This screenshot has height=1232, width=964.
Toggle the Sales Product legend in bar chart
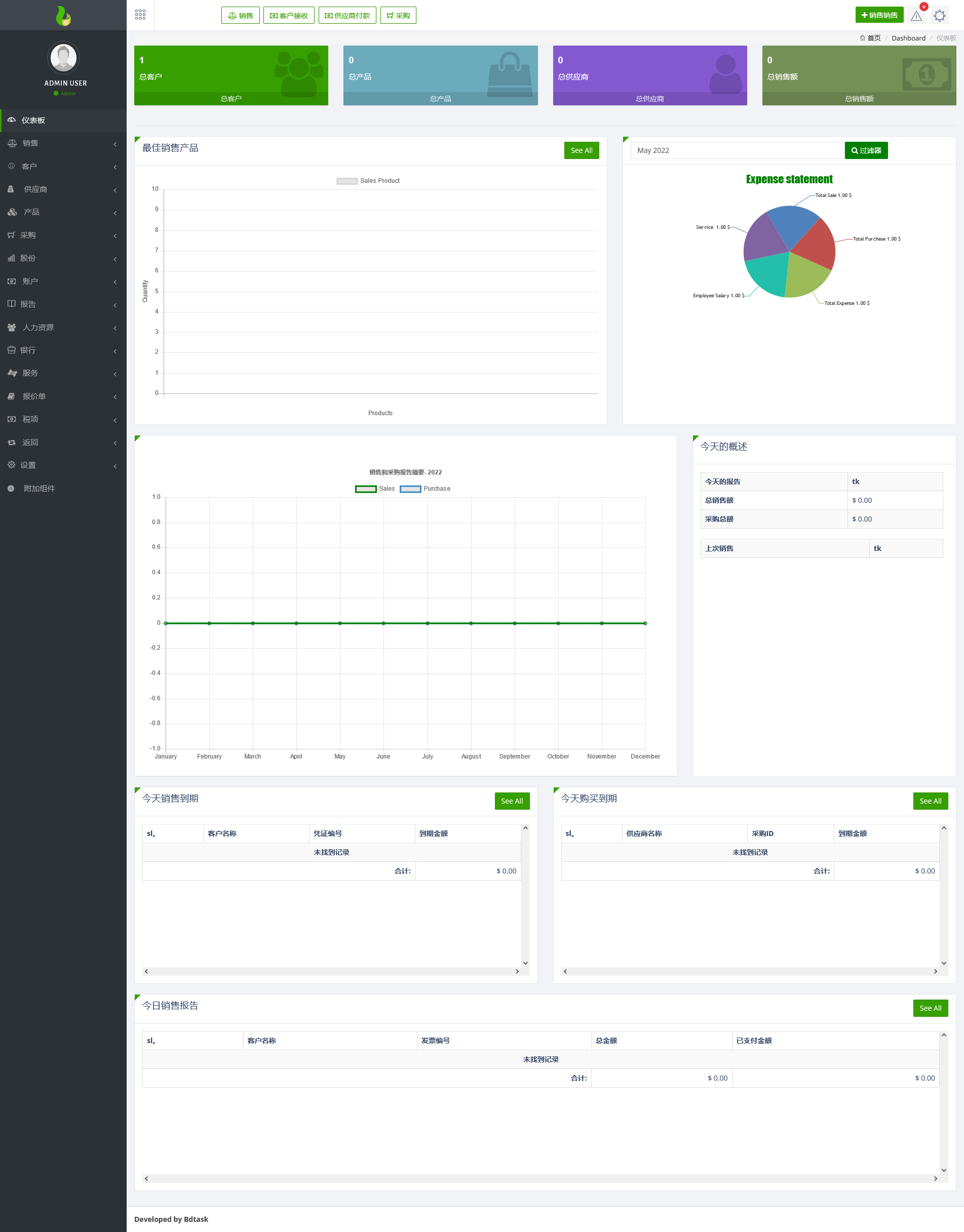368,180
